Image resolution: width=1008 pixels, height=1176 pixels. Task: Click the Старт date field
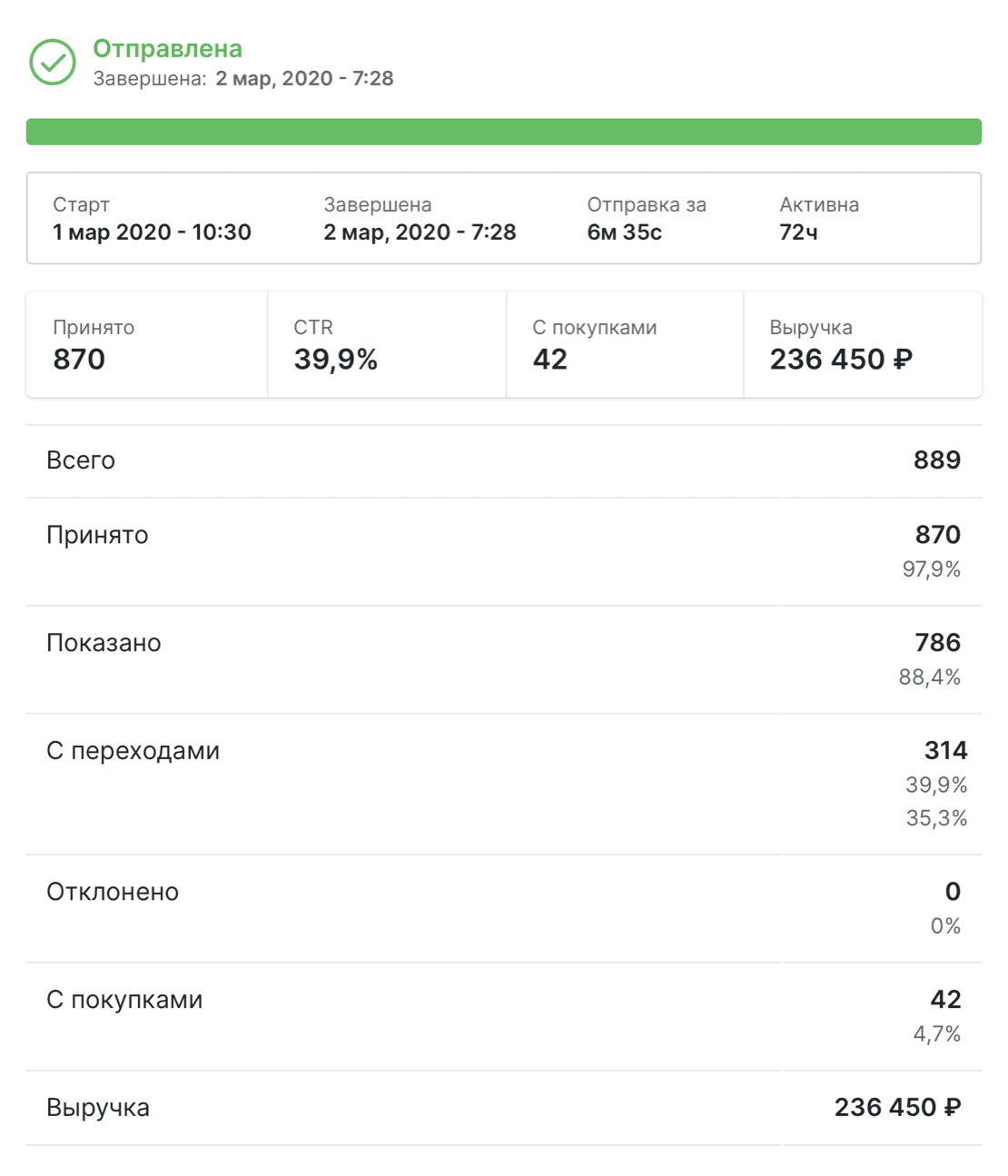coord(152,219)
